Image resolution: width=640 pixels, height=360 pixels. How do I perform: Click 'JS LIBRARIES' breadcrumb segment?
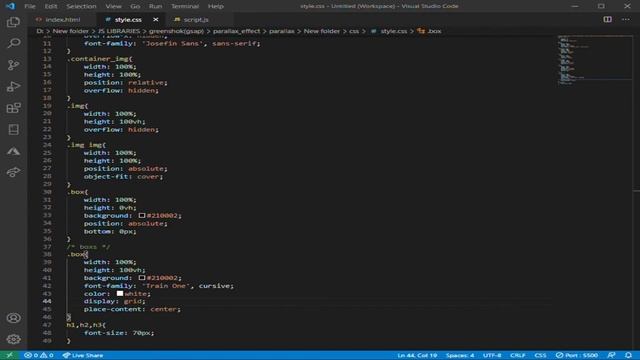119,31
